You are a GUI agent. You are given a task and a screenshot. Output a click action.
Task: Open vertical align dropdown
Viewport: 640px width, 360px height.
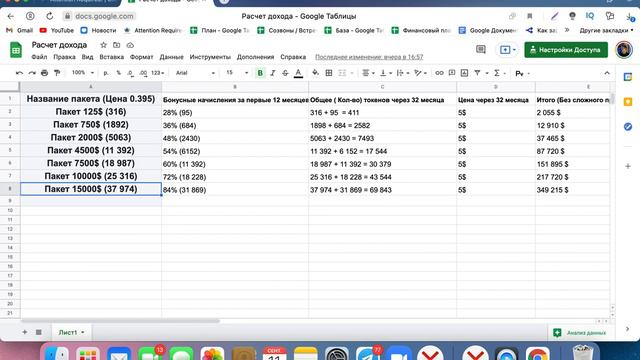point(386,73)
